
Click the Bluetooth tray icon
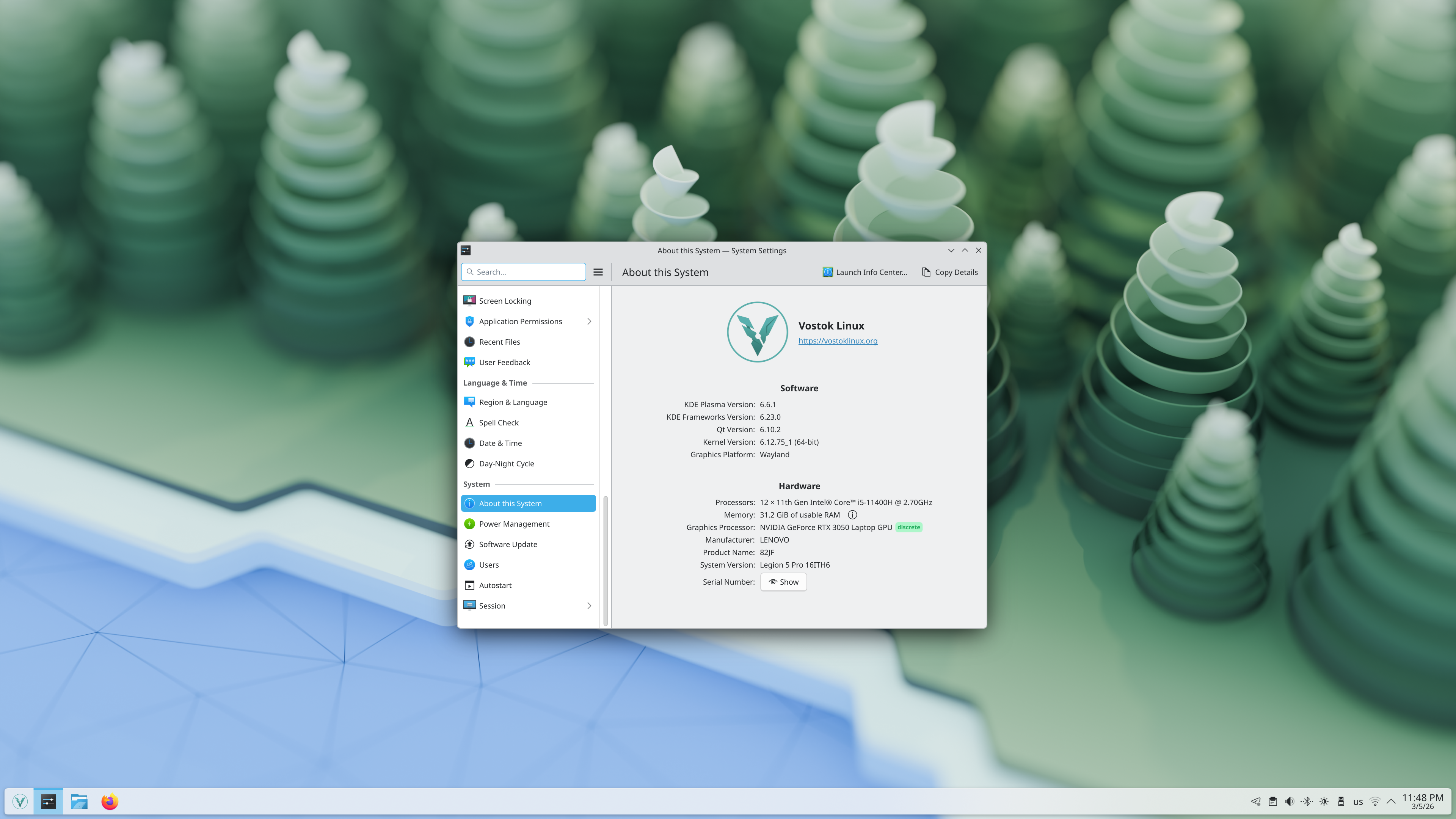pyautogui.click(x=1307, y=801)
